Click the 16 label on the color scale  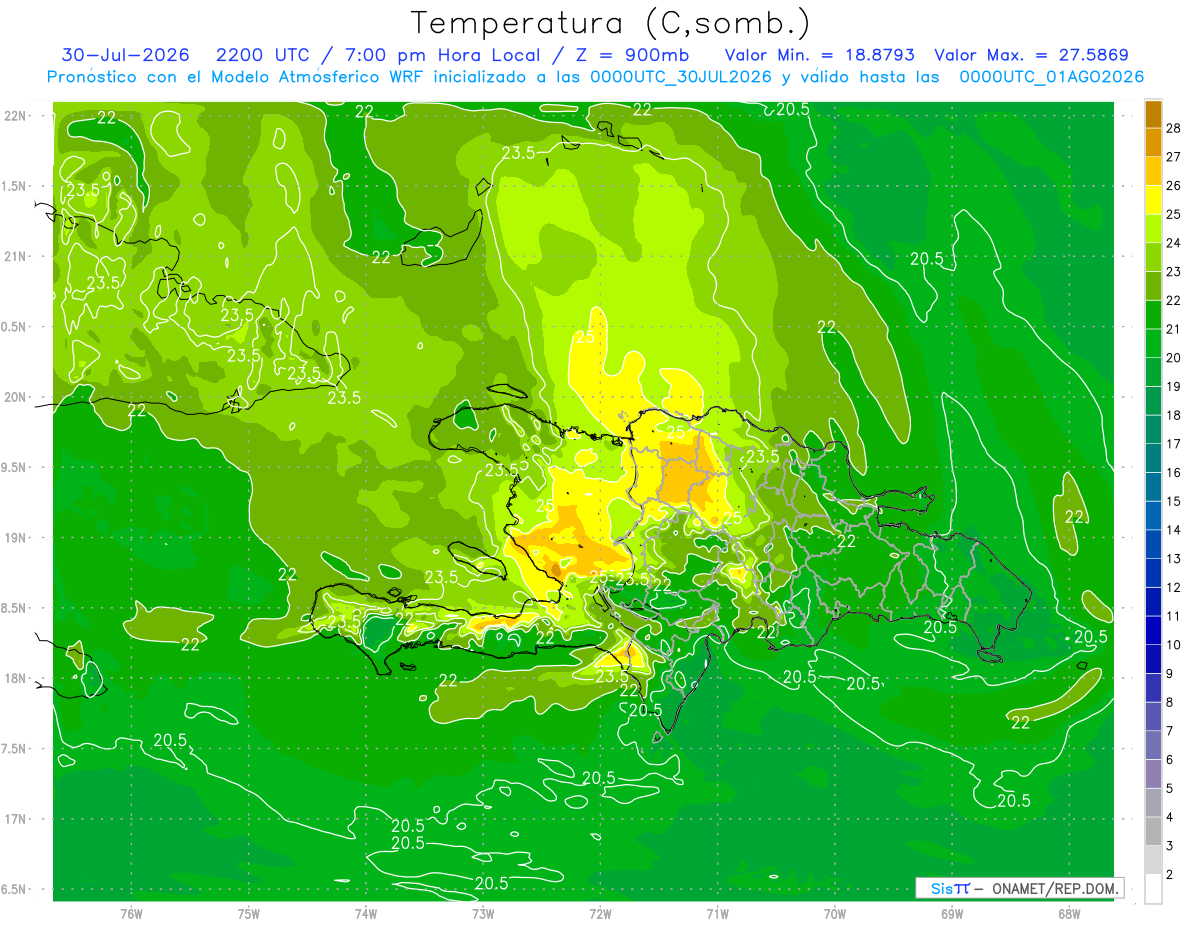[1174, 473]
